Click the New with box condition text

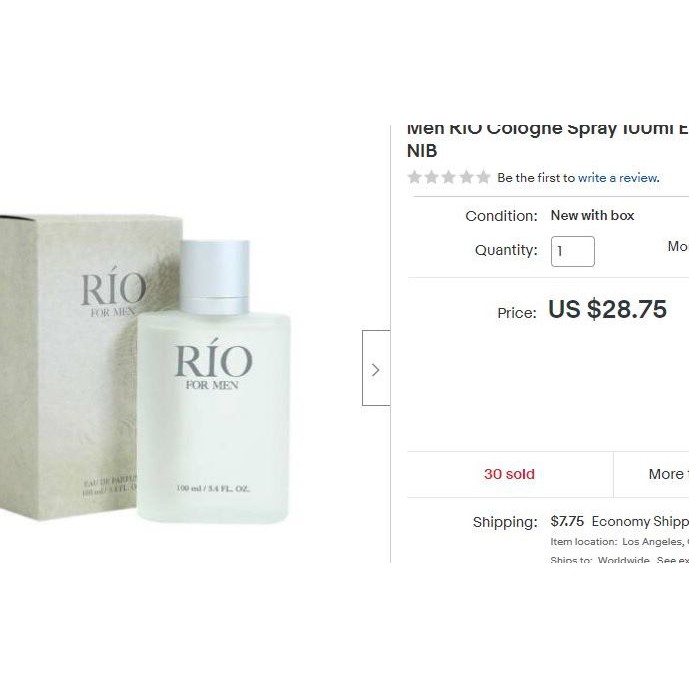[x=592, y=215]
